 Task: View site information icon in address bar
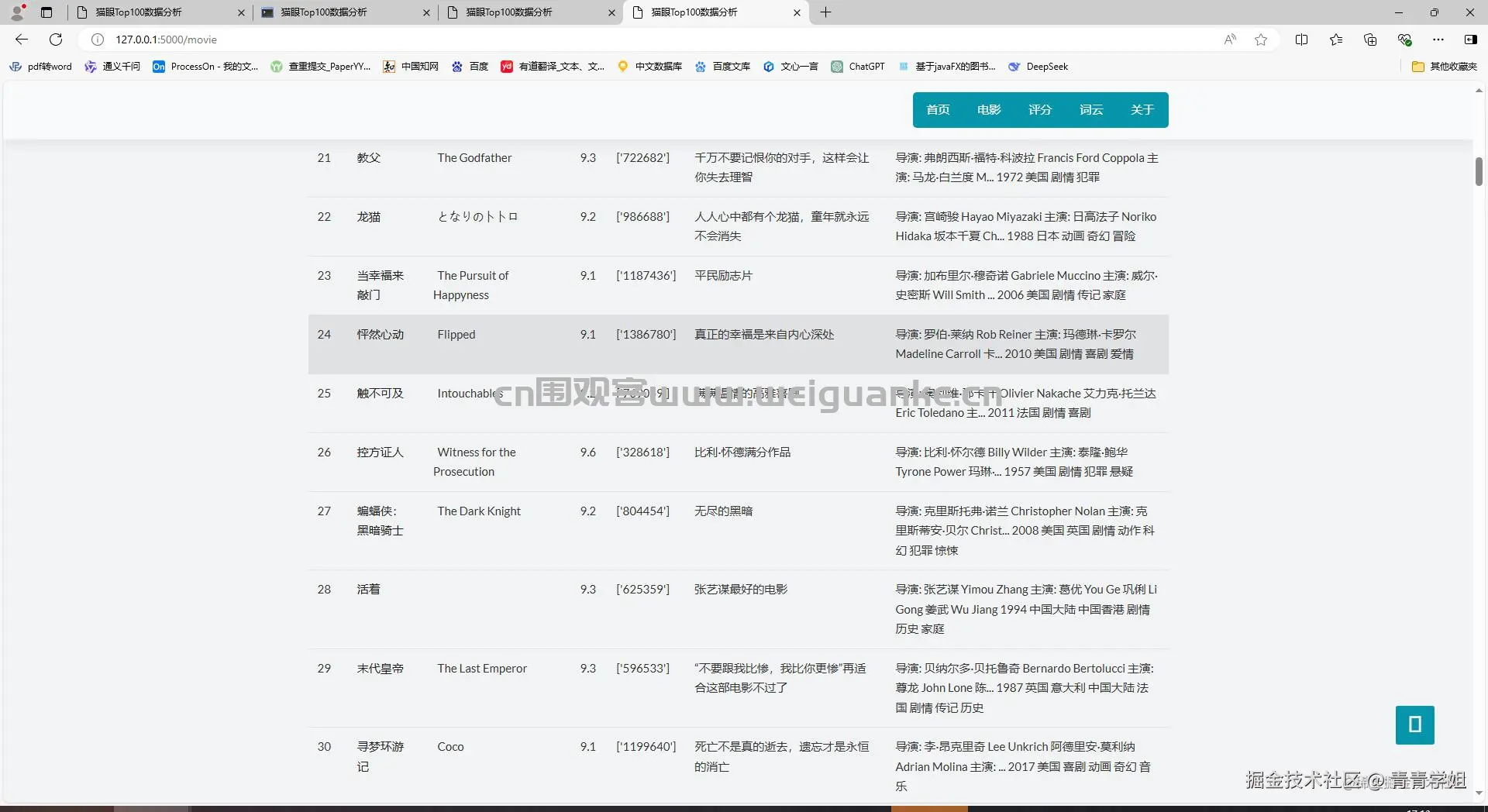point(98,40)
